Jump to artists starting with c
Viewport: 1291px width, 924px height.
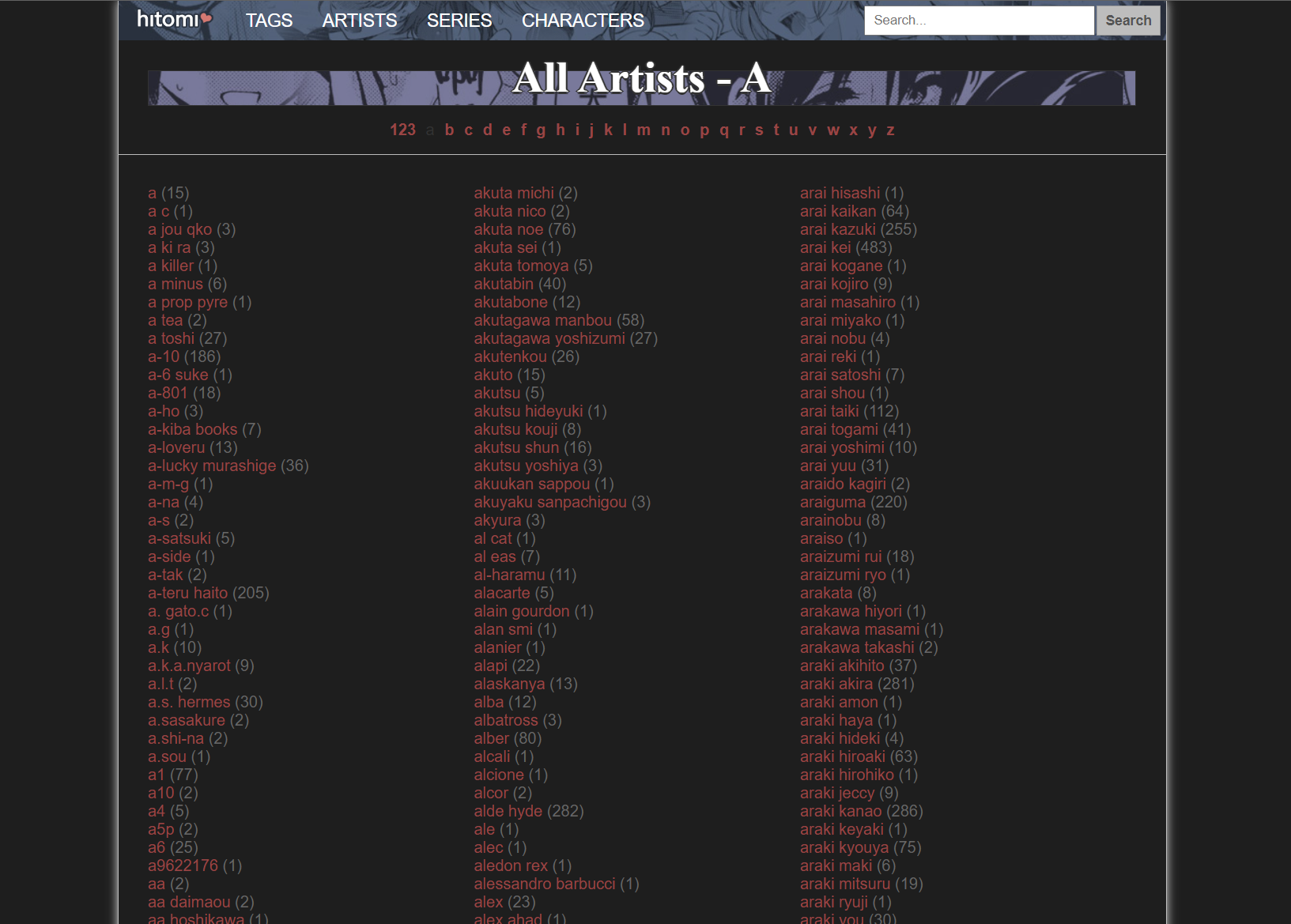point(469,130)
